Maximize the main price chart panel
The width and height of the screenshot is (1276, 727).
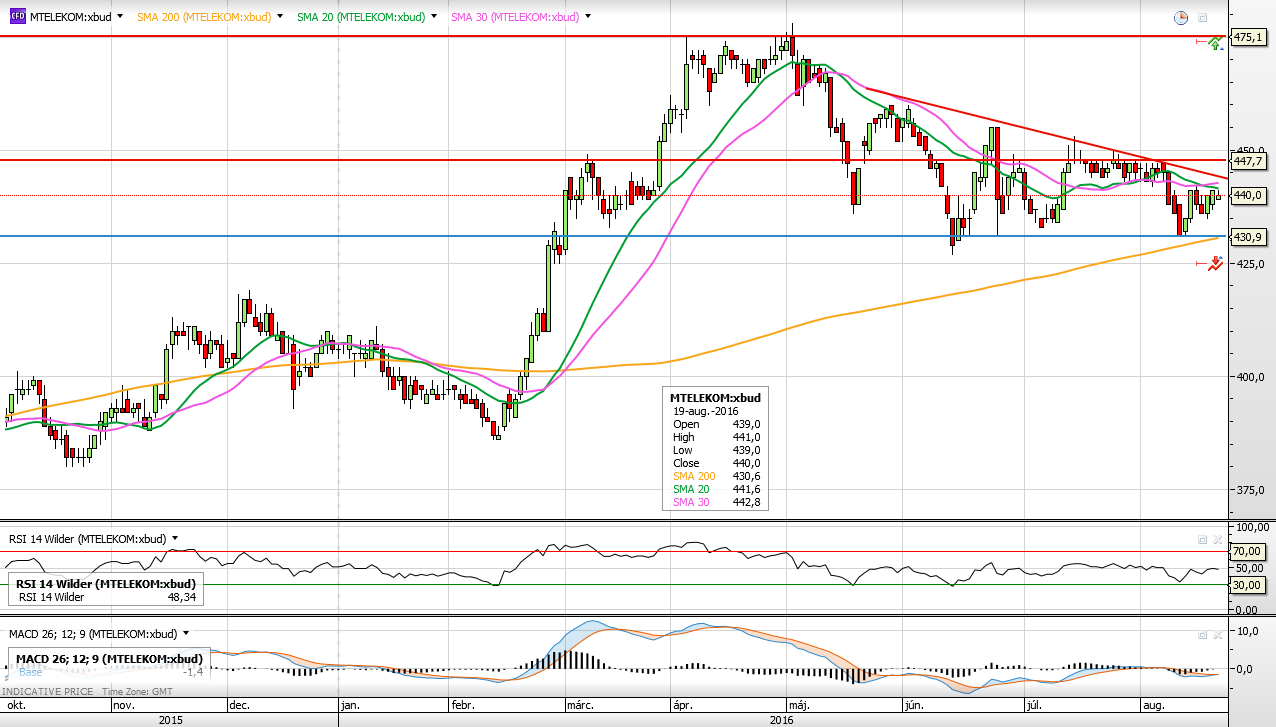pyautogui.click(x=1203, y=18)
